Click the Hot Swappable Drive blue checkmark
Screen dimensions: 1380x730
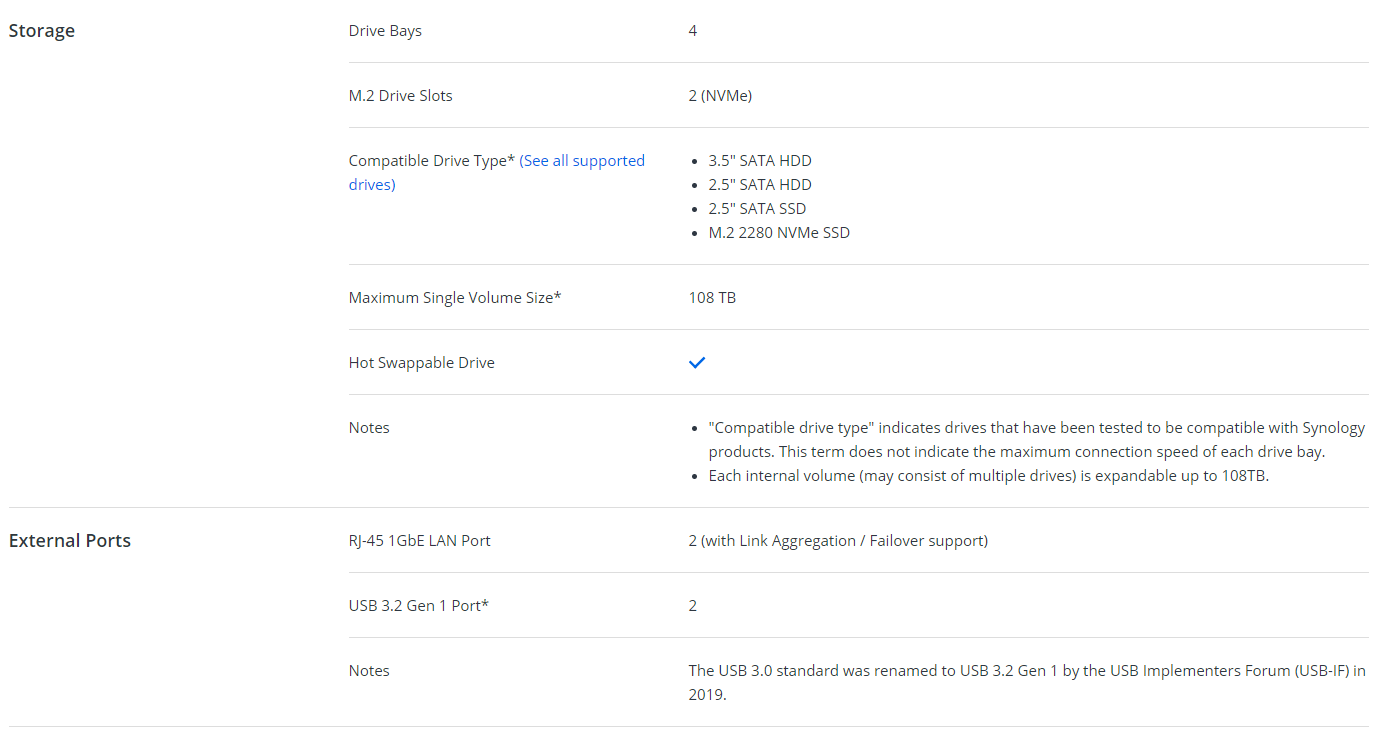point(697,362)
